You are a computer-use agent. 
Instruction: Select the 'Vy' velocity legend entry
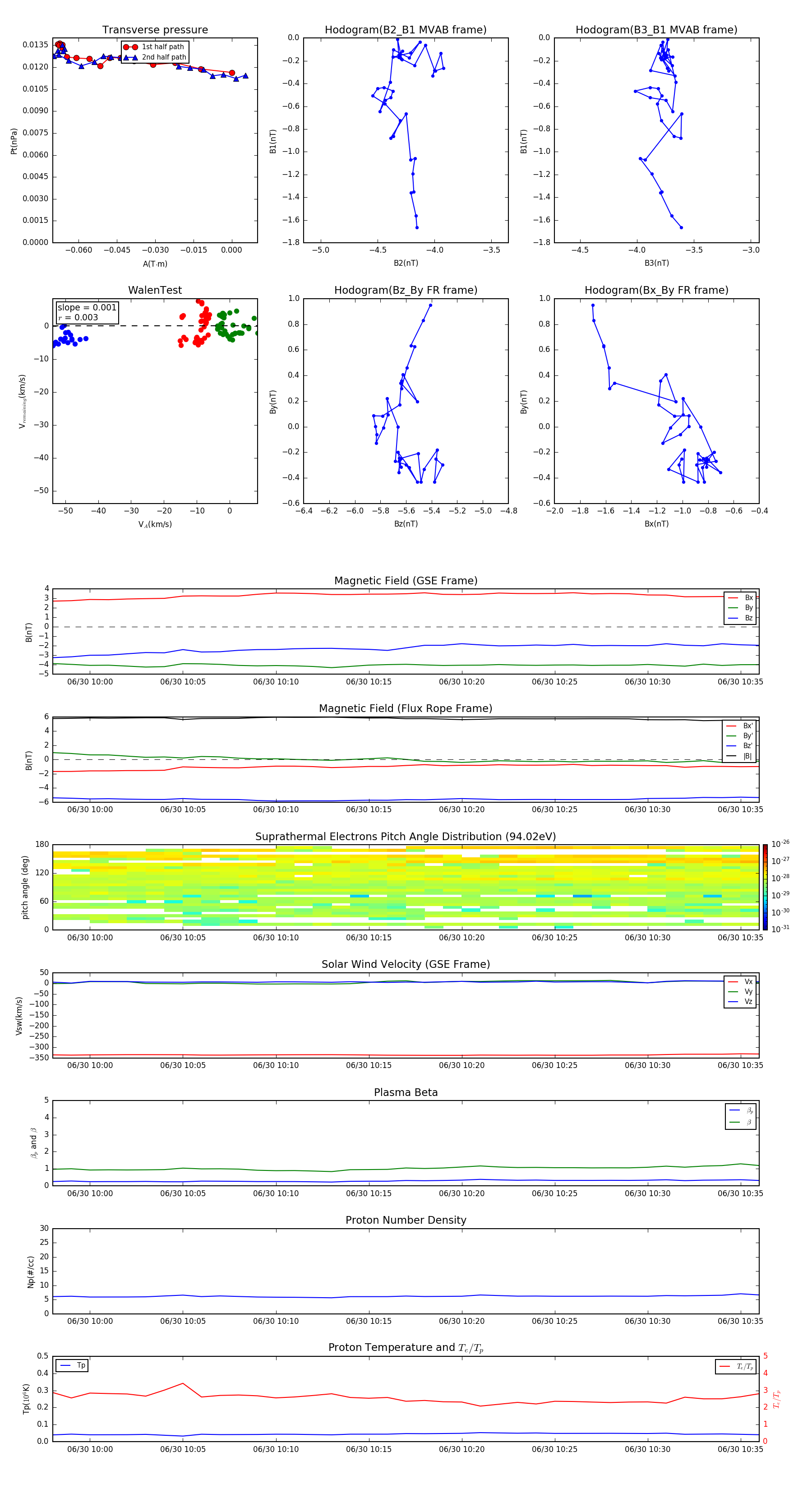coord(740,991)
